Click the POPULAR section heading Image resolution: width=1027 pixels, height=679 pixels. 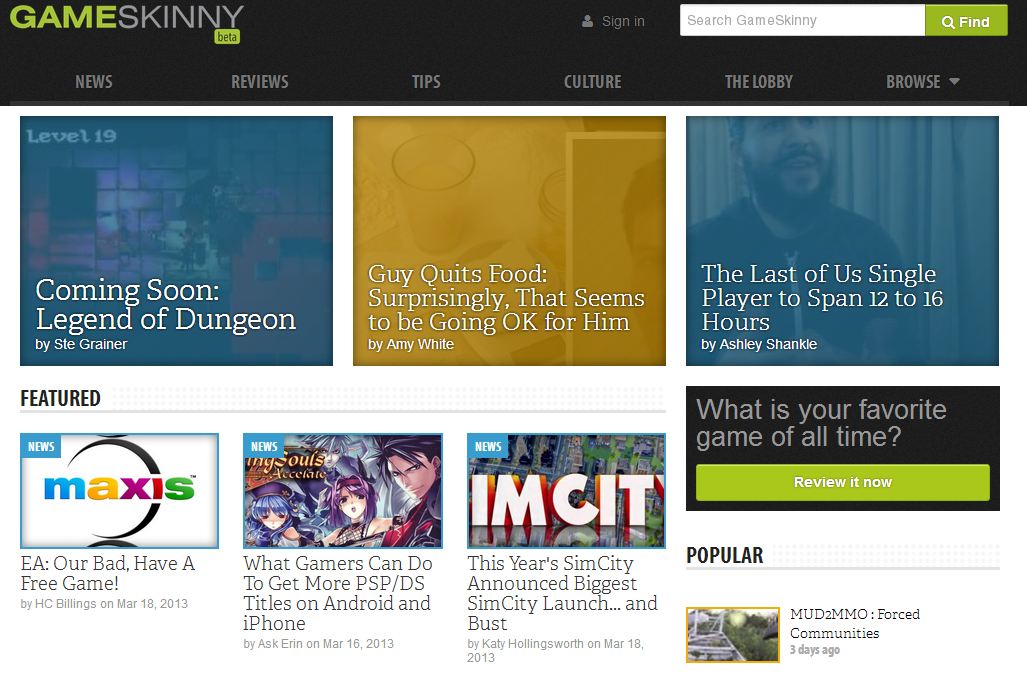click(724, 555)
